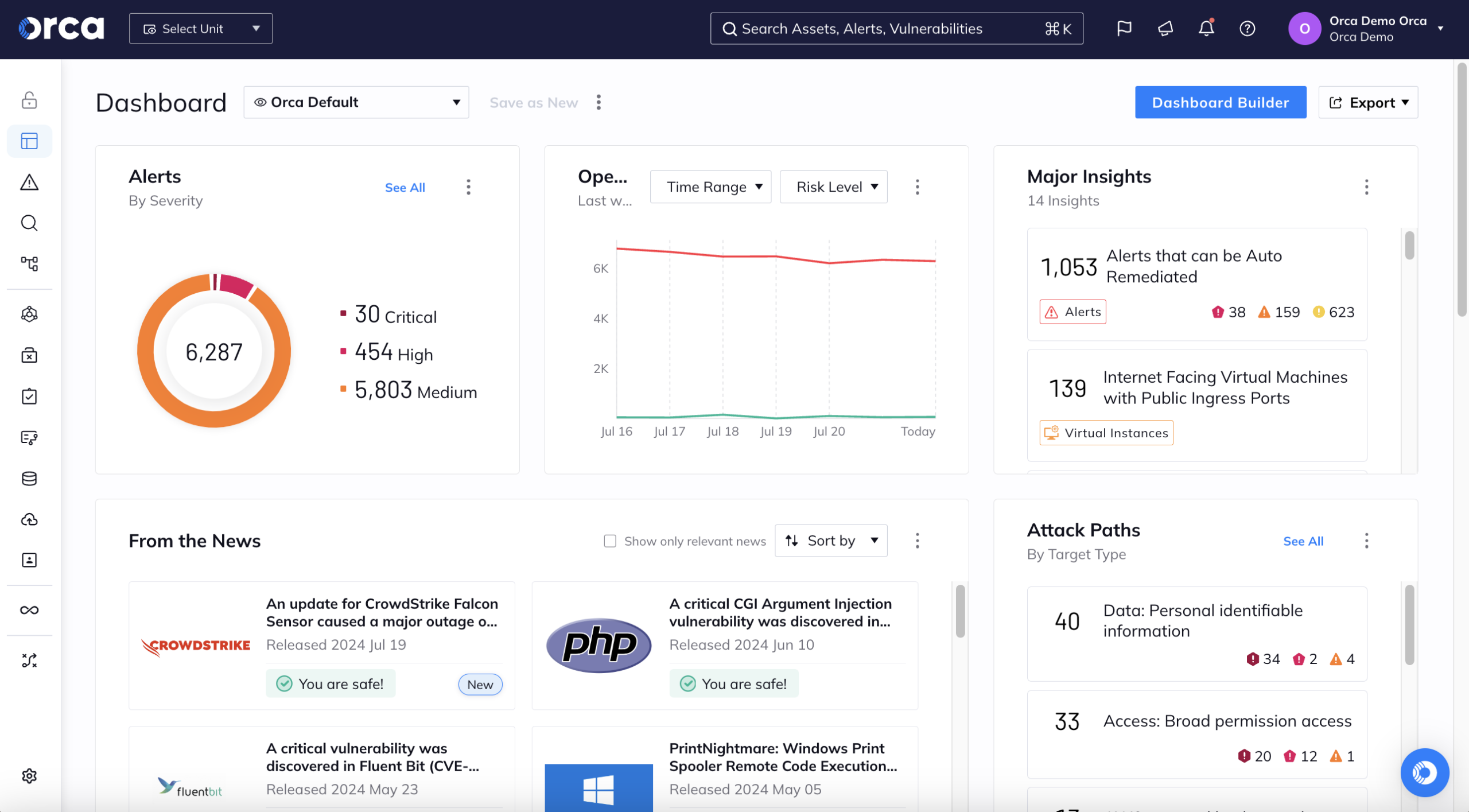Open the Dashboard panel from the sidebar
This screenshot has height=812, width=1469.
pos(29,141)
